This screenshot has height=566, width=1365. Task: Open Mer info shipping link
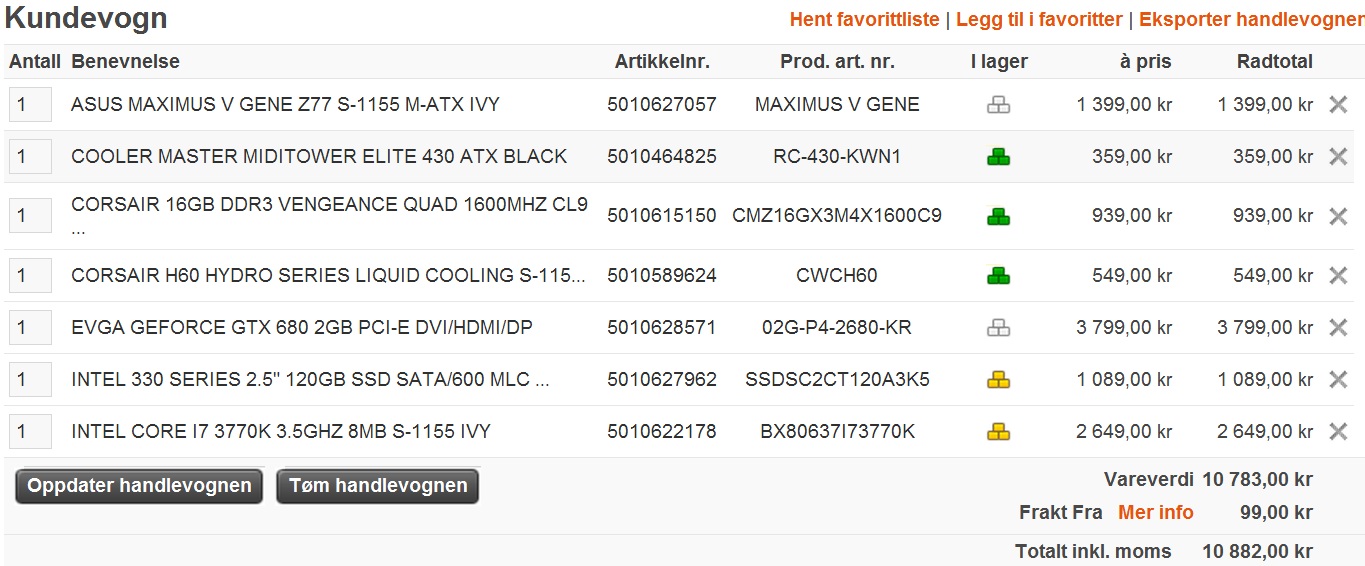point(1156,512)
